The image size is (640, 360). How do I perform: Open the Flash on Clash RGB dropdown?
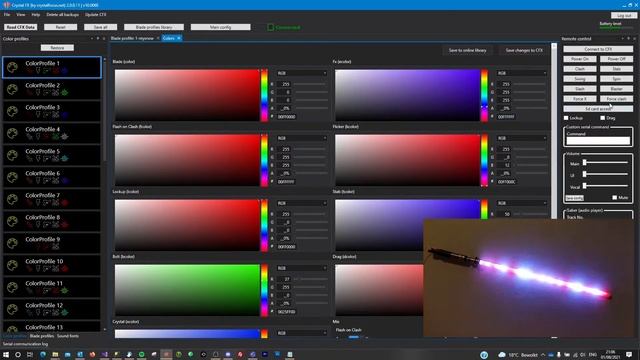302,138
